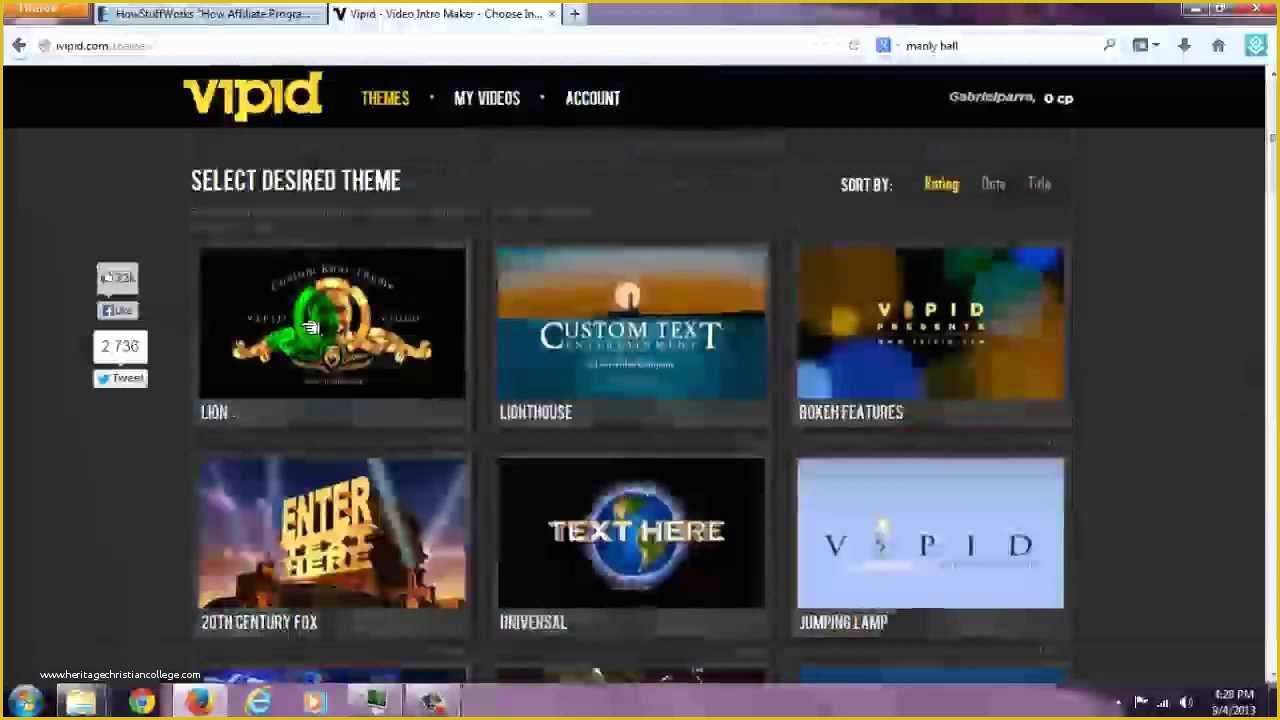Click the Facebook Like button in the share sidebar
The width and height of the screenshot is (1280, 720).
(x=118, y=310)
